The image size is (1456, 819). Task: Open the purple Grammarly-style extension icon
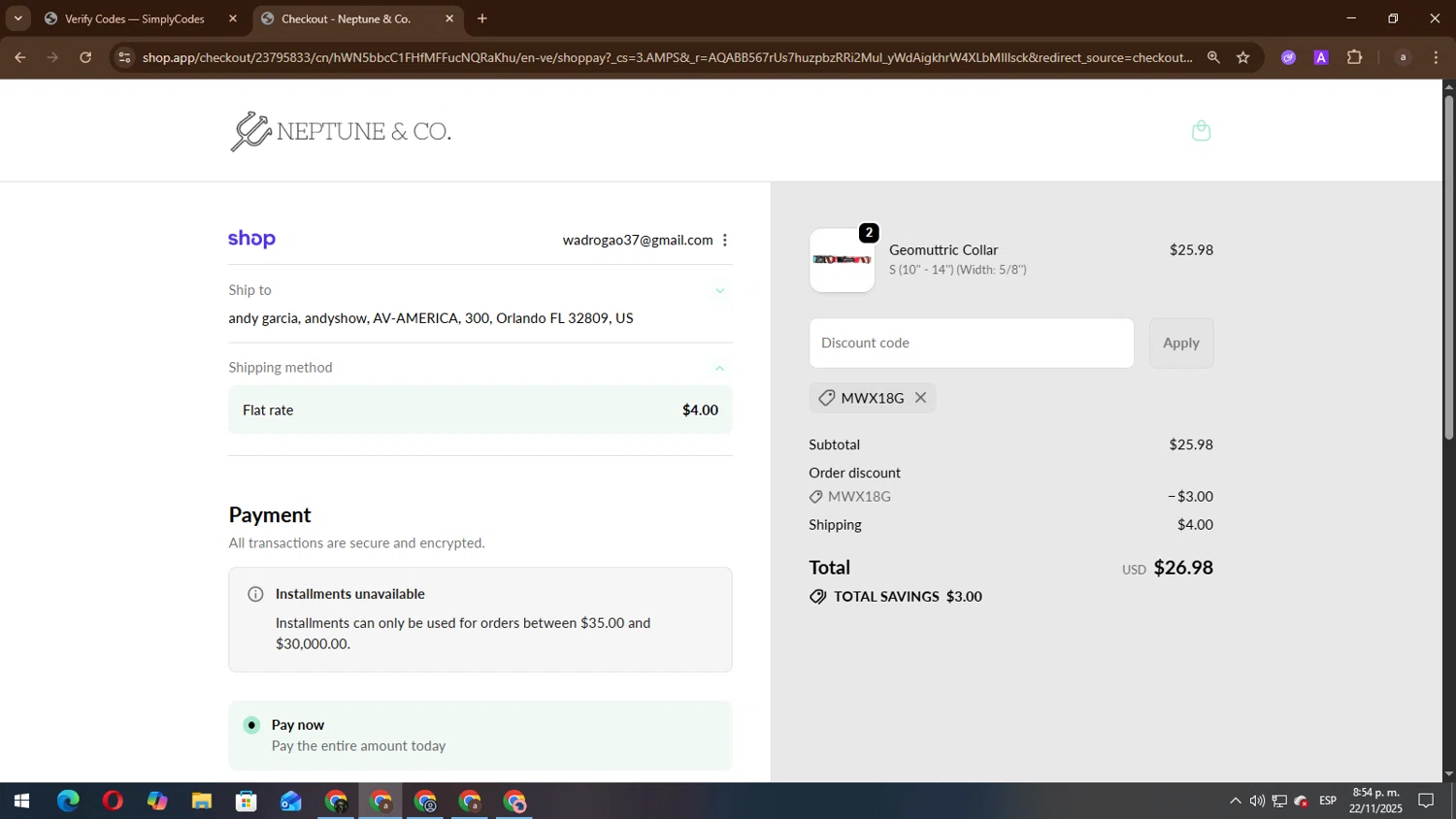pyautogui.click(x=1288, y=57)
